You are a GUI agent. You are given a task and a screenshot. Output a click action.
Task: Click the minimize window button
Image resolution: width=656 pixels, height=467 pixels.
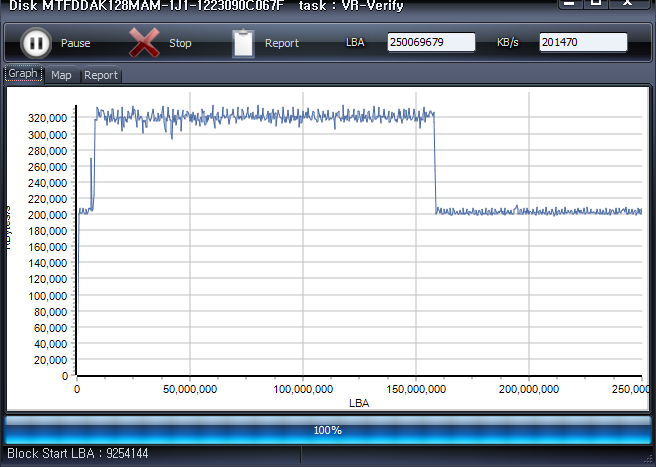569,3
